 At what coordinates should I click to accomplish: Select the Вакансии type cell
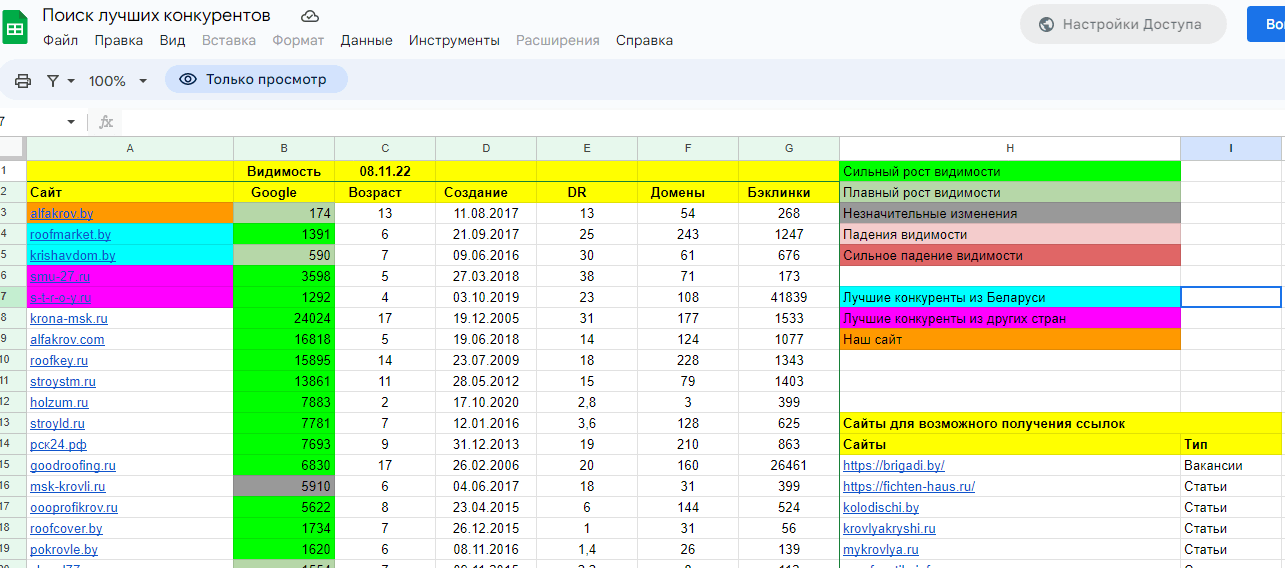click(1232, 465)
